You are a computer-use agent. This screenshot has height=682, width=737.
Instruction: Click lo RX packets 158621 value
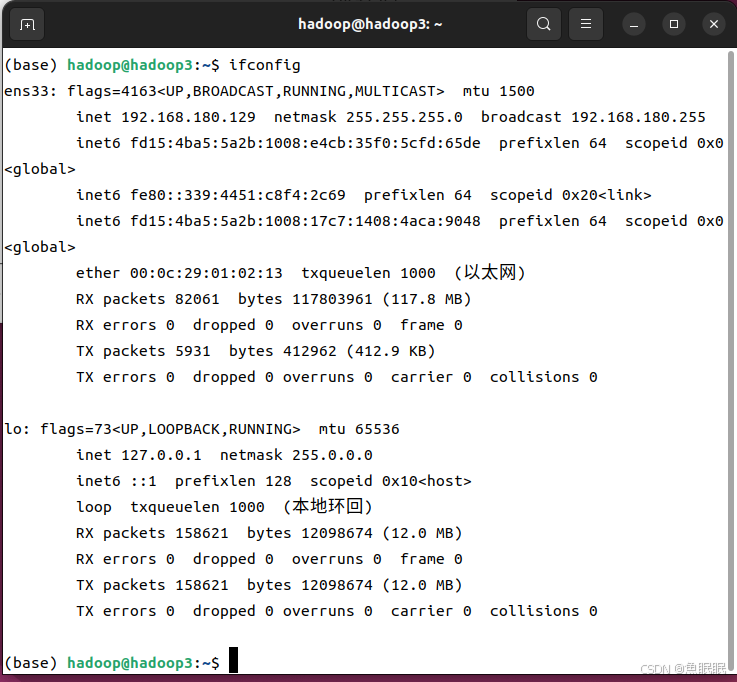pyautogui.click(x=202, y=533)
